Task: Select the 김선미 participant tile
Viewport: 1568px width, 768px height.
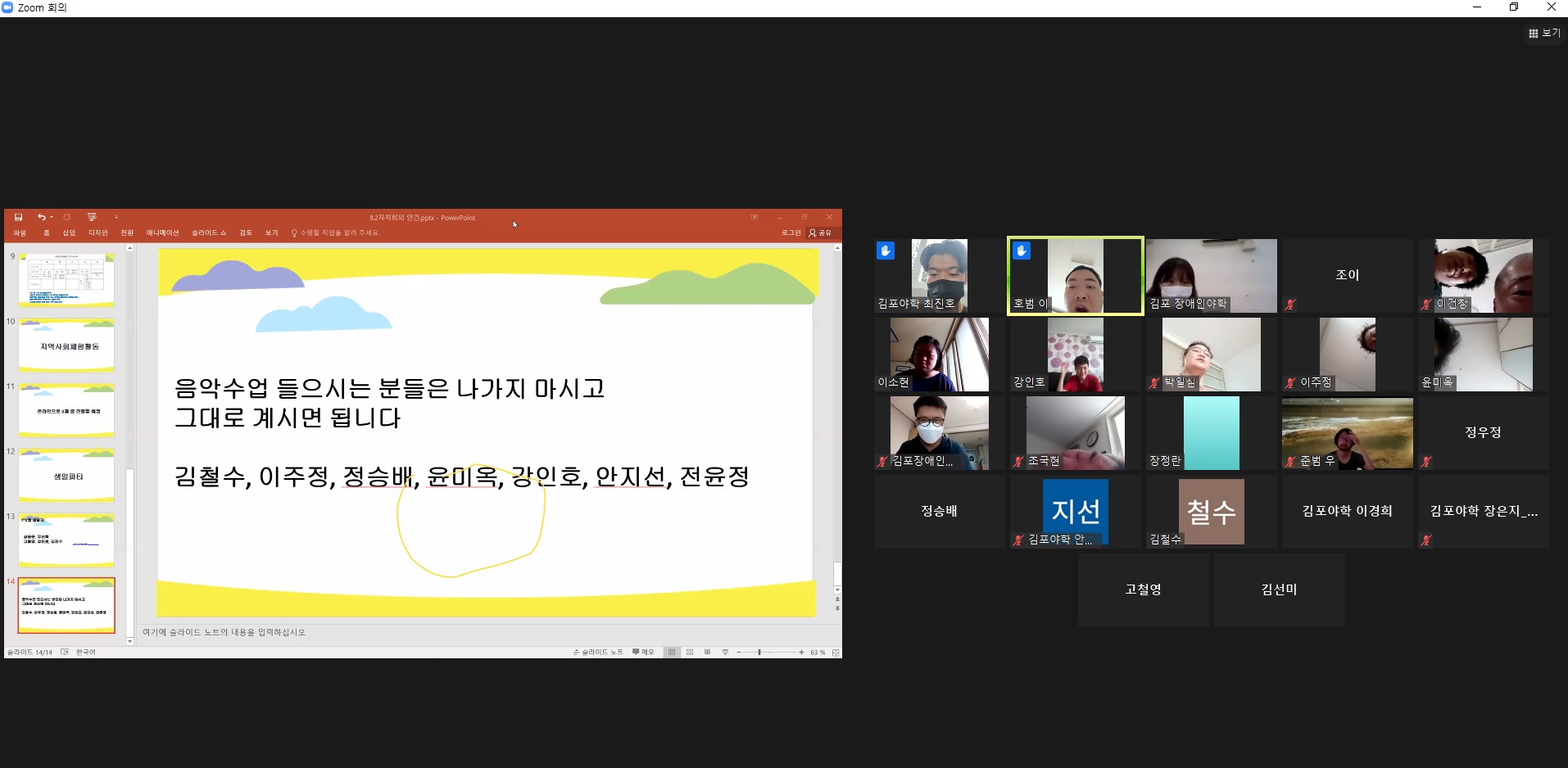Action: [x=1280, y=590]
